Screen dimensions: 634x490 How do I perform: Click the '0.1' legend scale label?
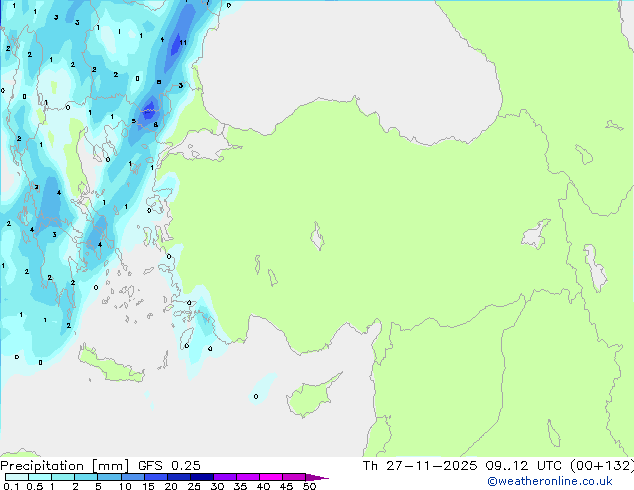11,486
